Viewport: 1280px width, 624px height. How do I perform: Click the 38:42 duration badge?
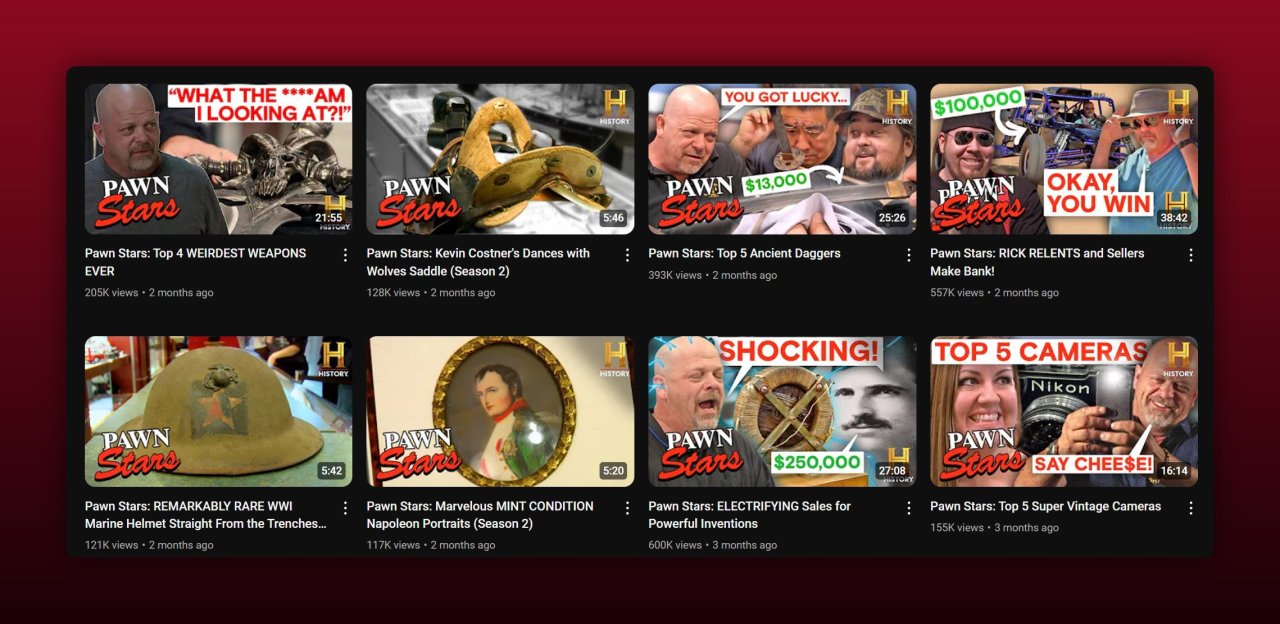[x=1174, y=218]
